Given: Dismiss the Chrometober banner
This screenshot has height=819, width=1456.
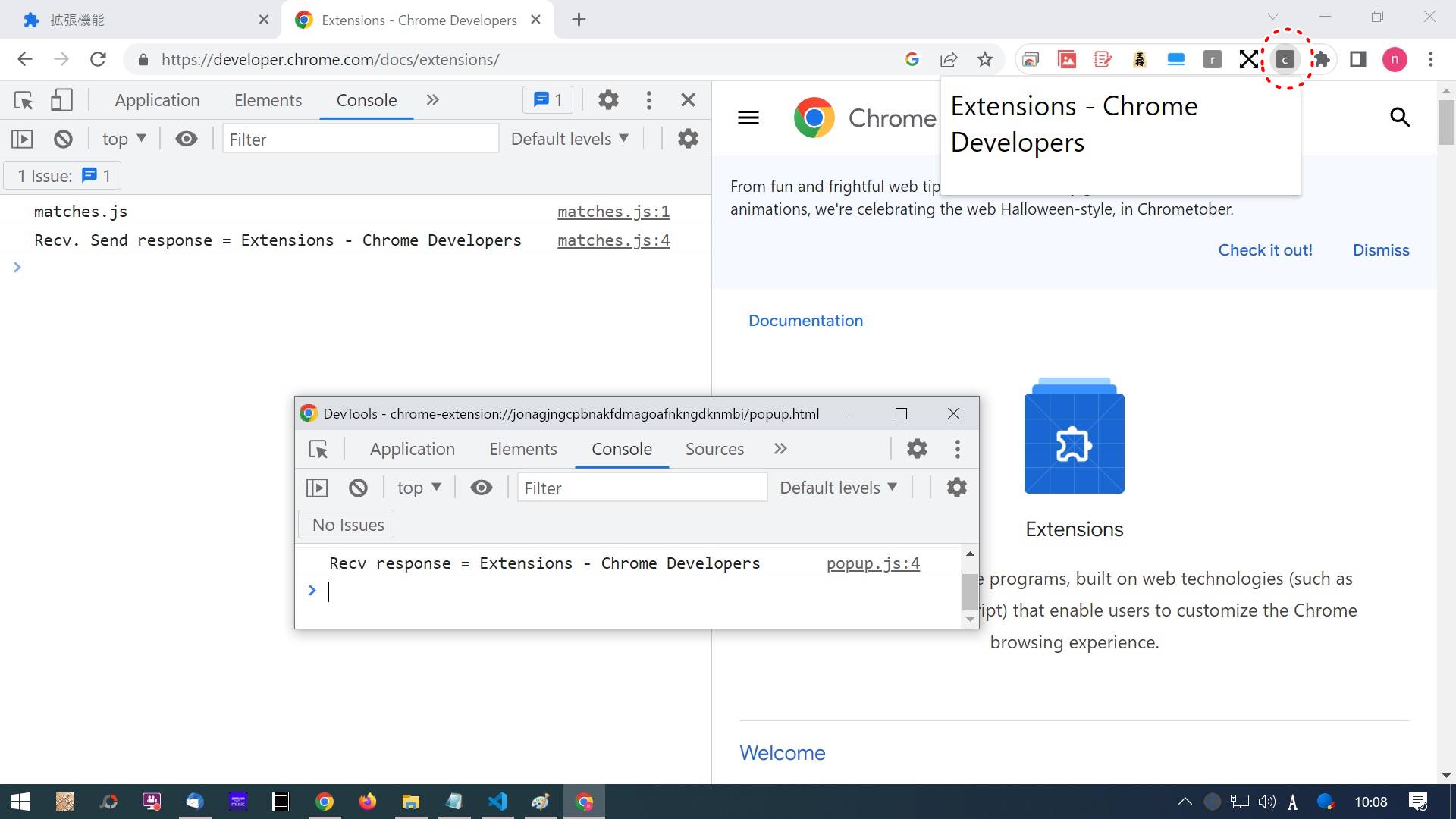Looking at the screenshot, I should coord(1381,250).
